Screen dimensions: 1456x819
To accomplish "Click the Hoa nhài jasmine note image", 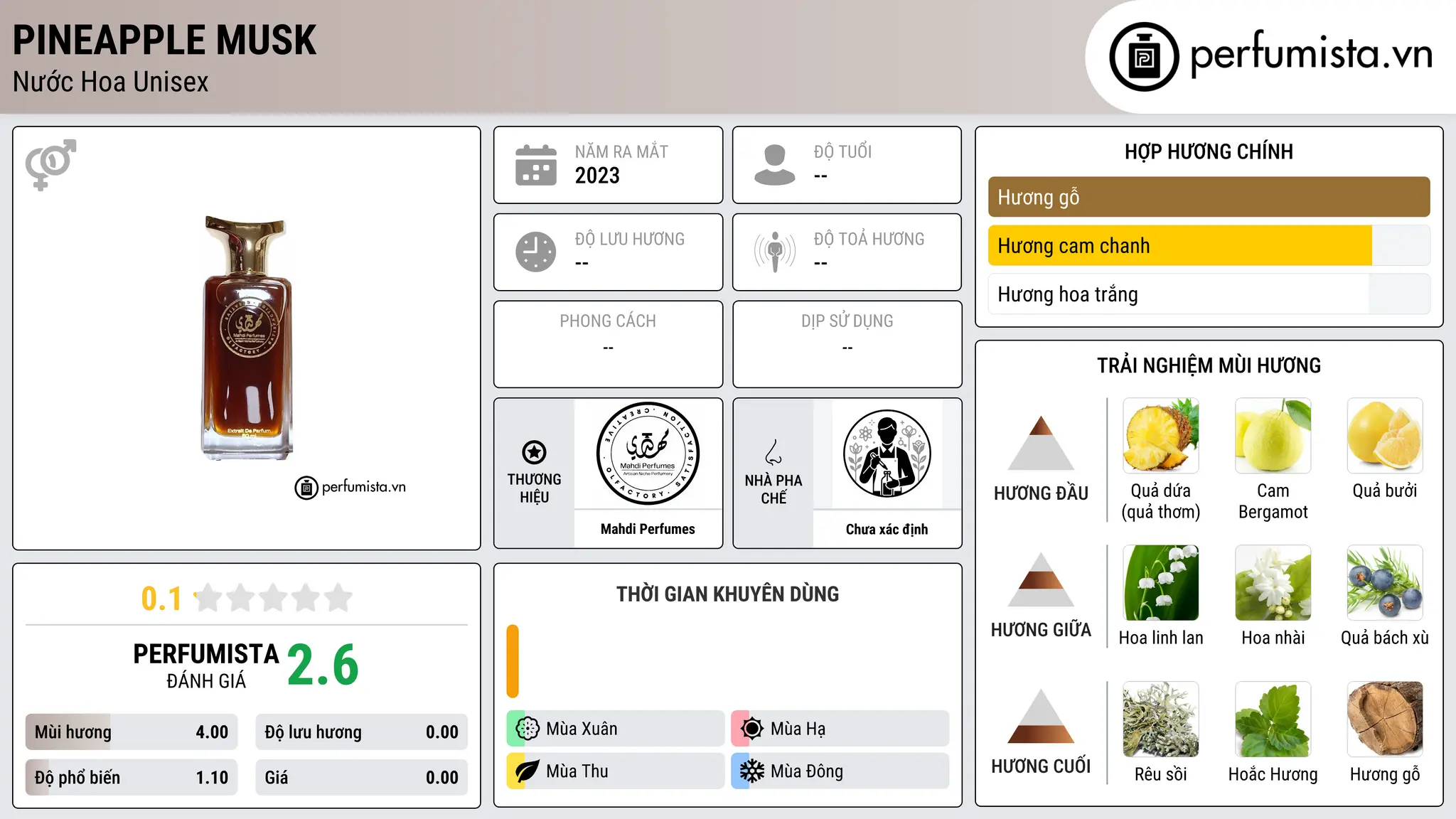I will [x=1273, y=583].
